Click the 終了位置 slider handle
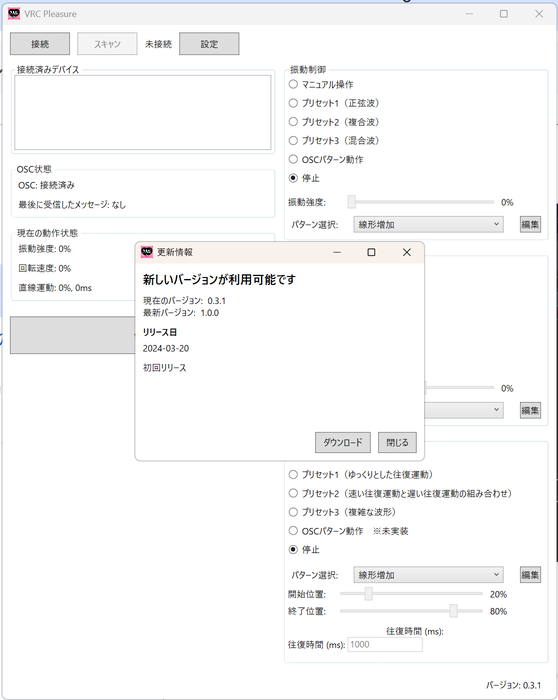Viewport: 558px width, 700px height. (x=454, y=611)
